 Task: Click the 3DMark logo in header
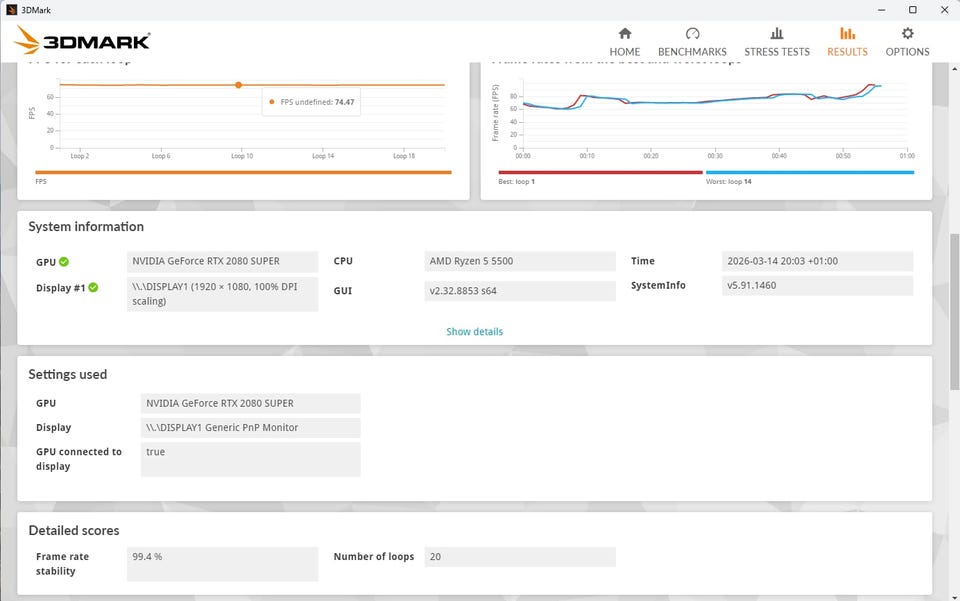click(81, 40)
